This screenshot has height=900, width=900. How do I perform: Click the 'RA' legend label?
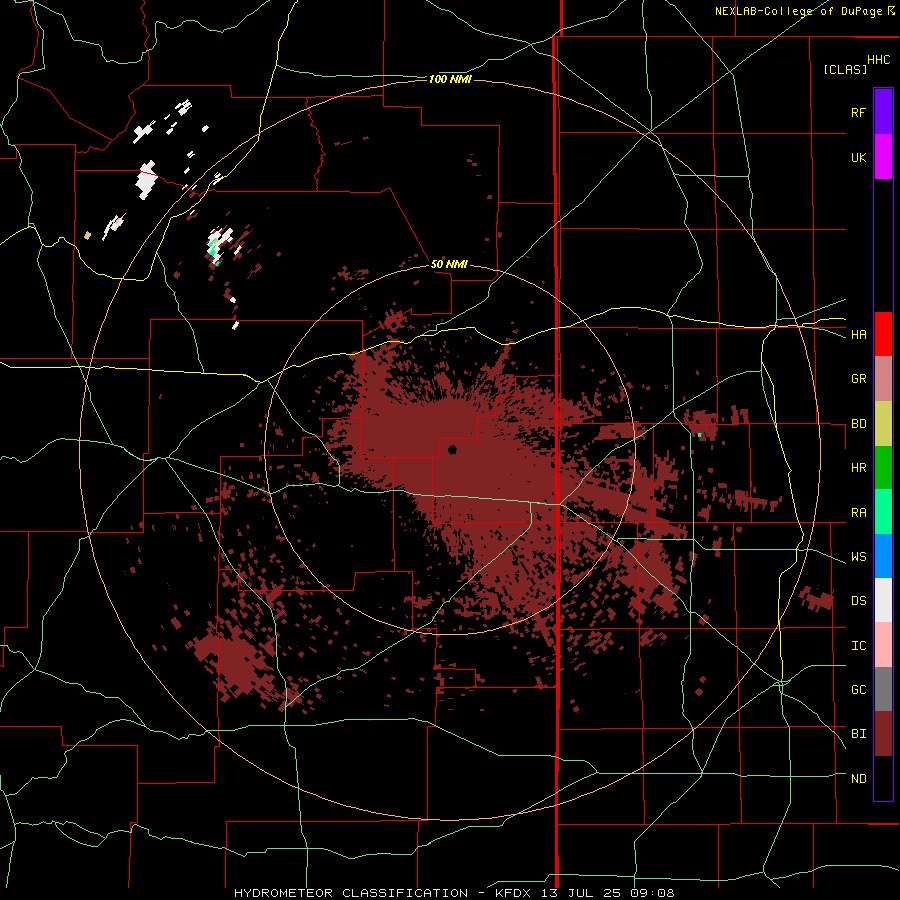click(858, 513)
